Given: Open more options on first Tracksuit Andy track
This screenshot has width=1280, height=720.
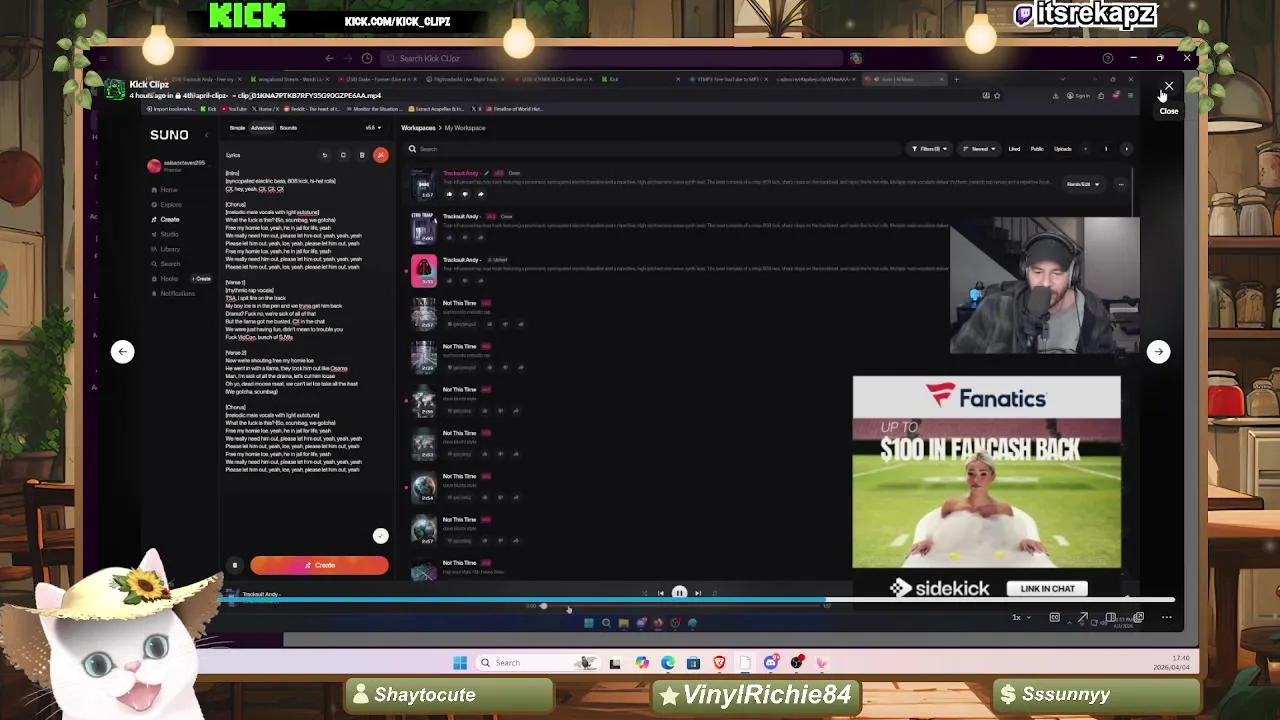Looking at the screenshot, I should [1121, 184].
